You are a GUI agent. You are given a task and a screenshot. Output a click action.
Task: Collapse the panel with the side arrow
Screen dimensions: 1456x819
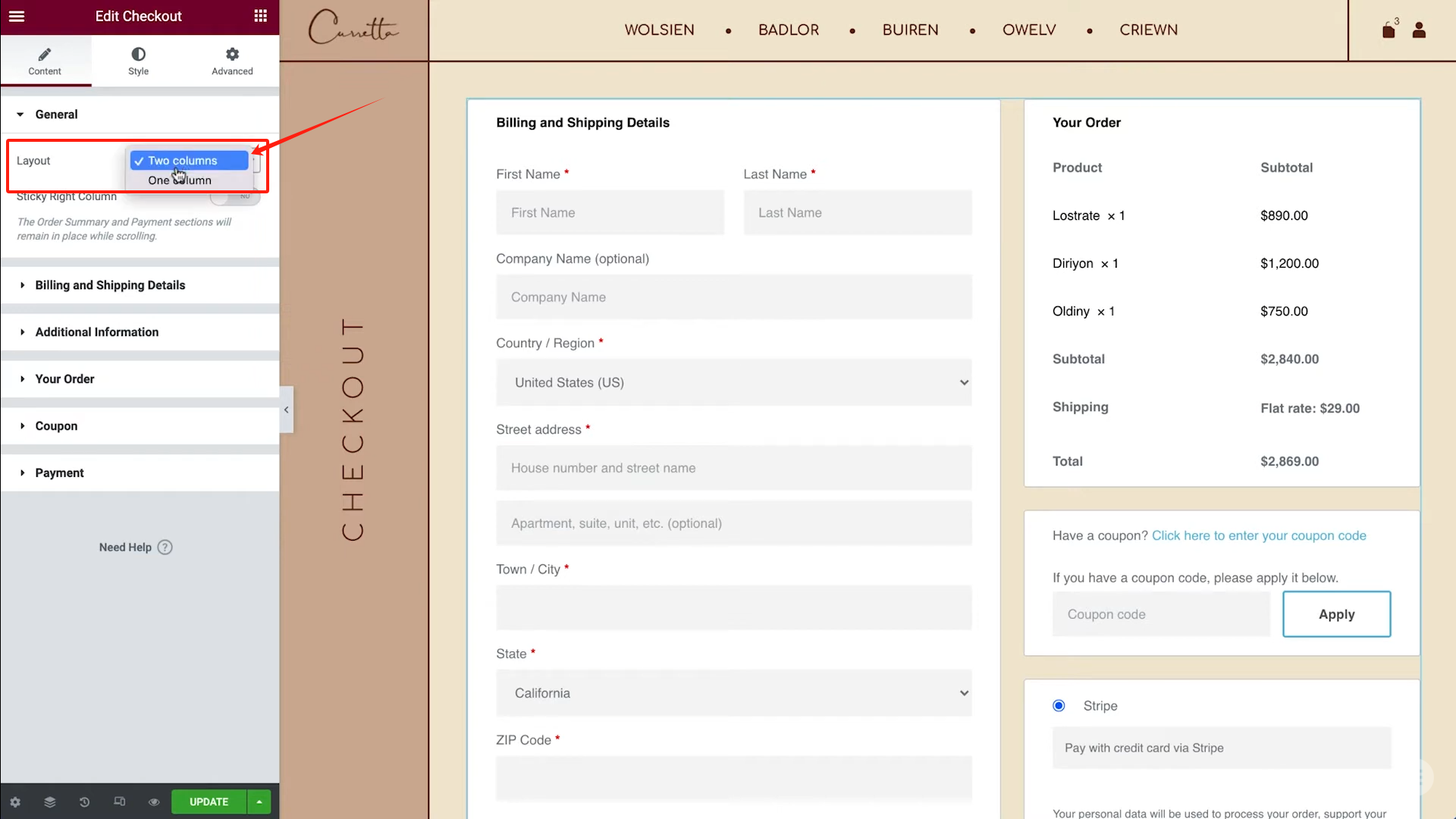coord(286,409)
